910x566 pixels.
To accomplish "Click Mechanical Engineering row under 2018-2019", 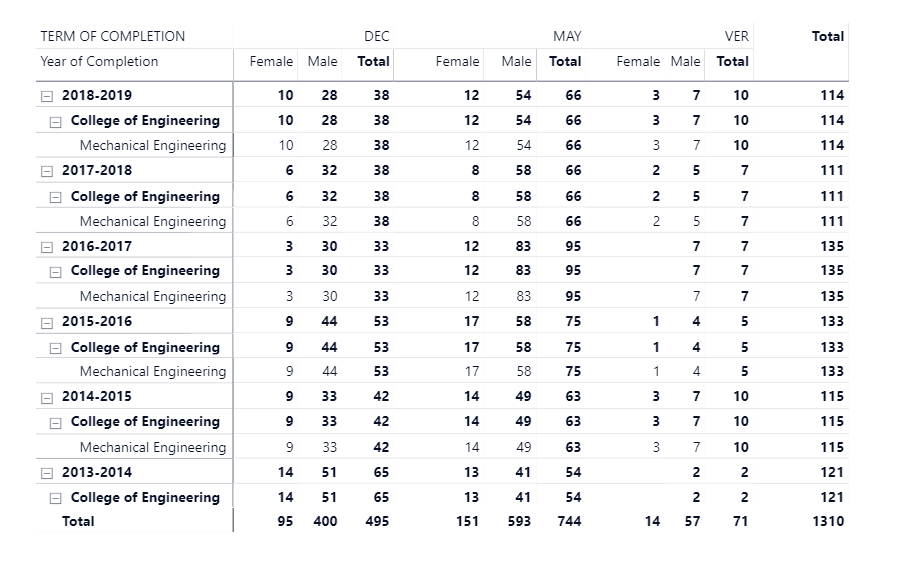I will [153, 145].
